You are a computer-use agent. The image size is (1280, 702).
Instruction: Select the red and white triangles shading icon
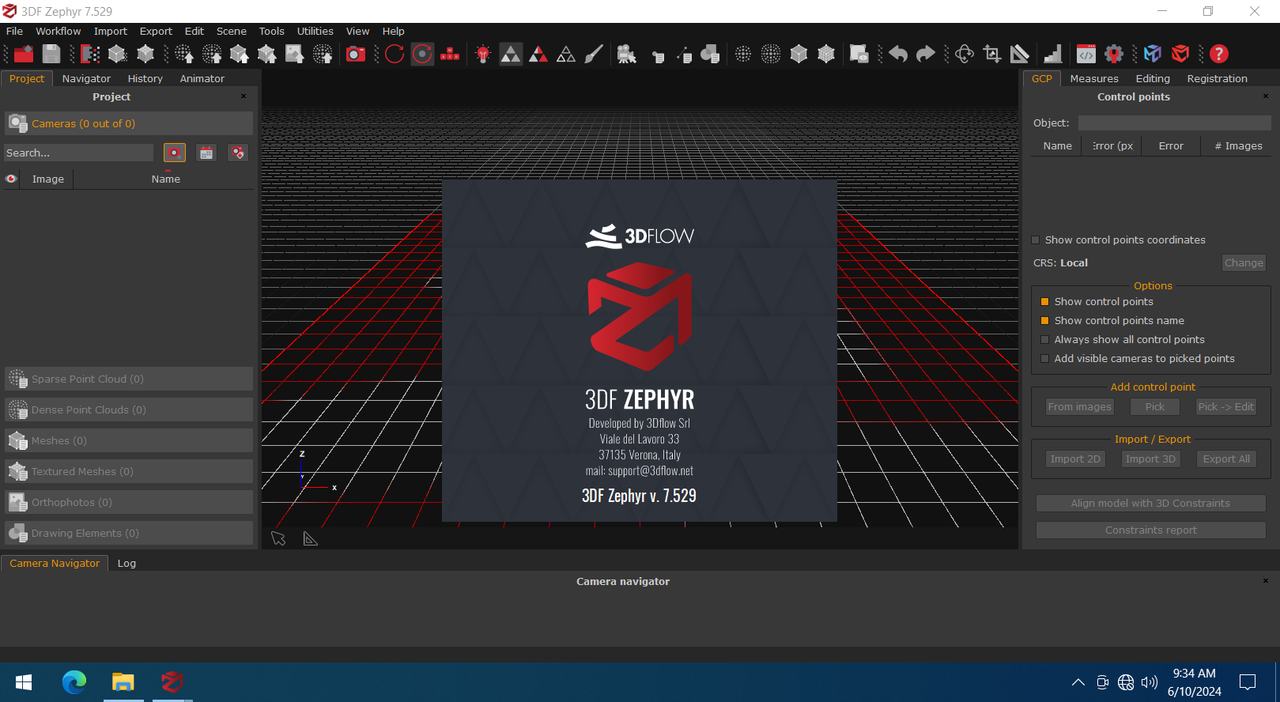[538, 54]
